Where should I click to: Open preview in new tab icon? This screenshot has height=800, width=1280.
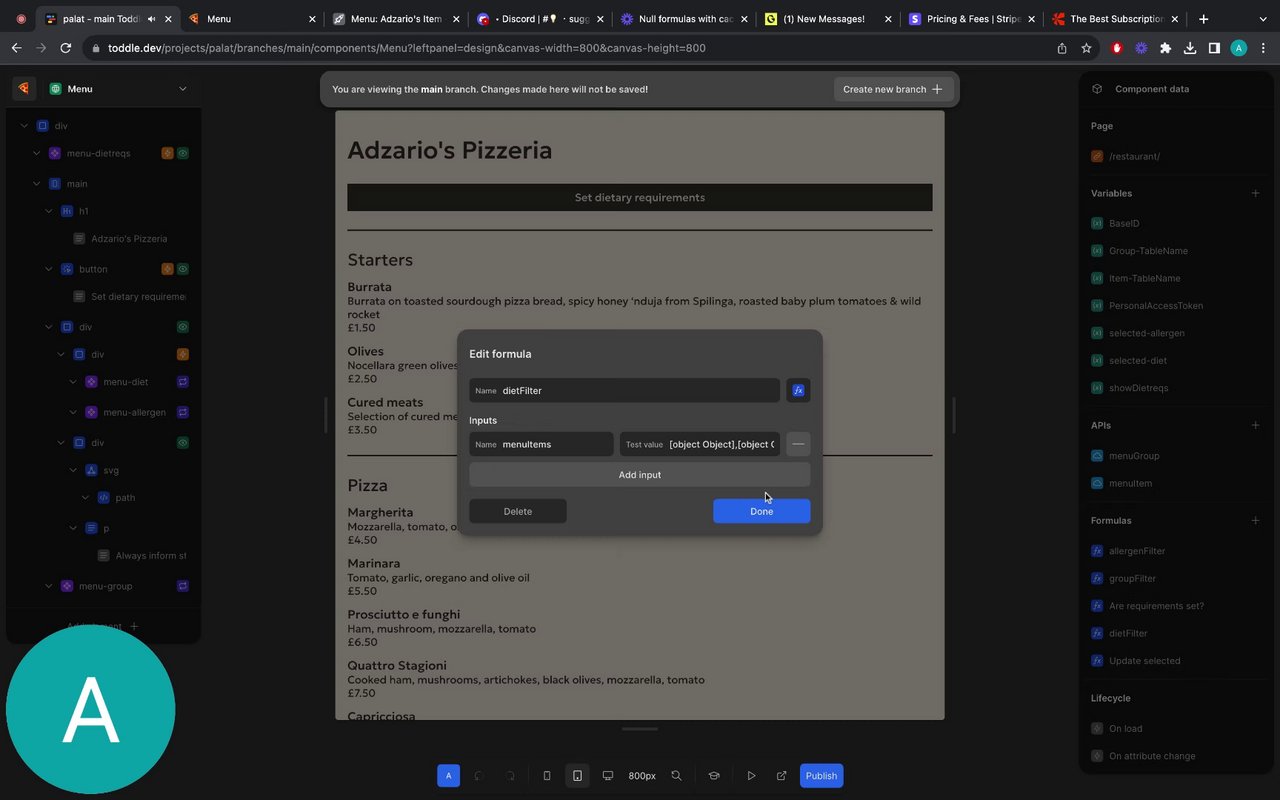(781, 776)
